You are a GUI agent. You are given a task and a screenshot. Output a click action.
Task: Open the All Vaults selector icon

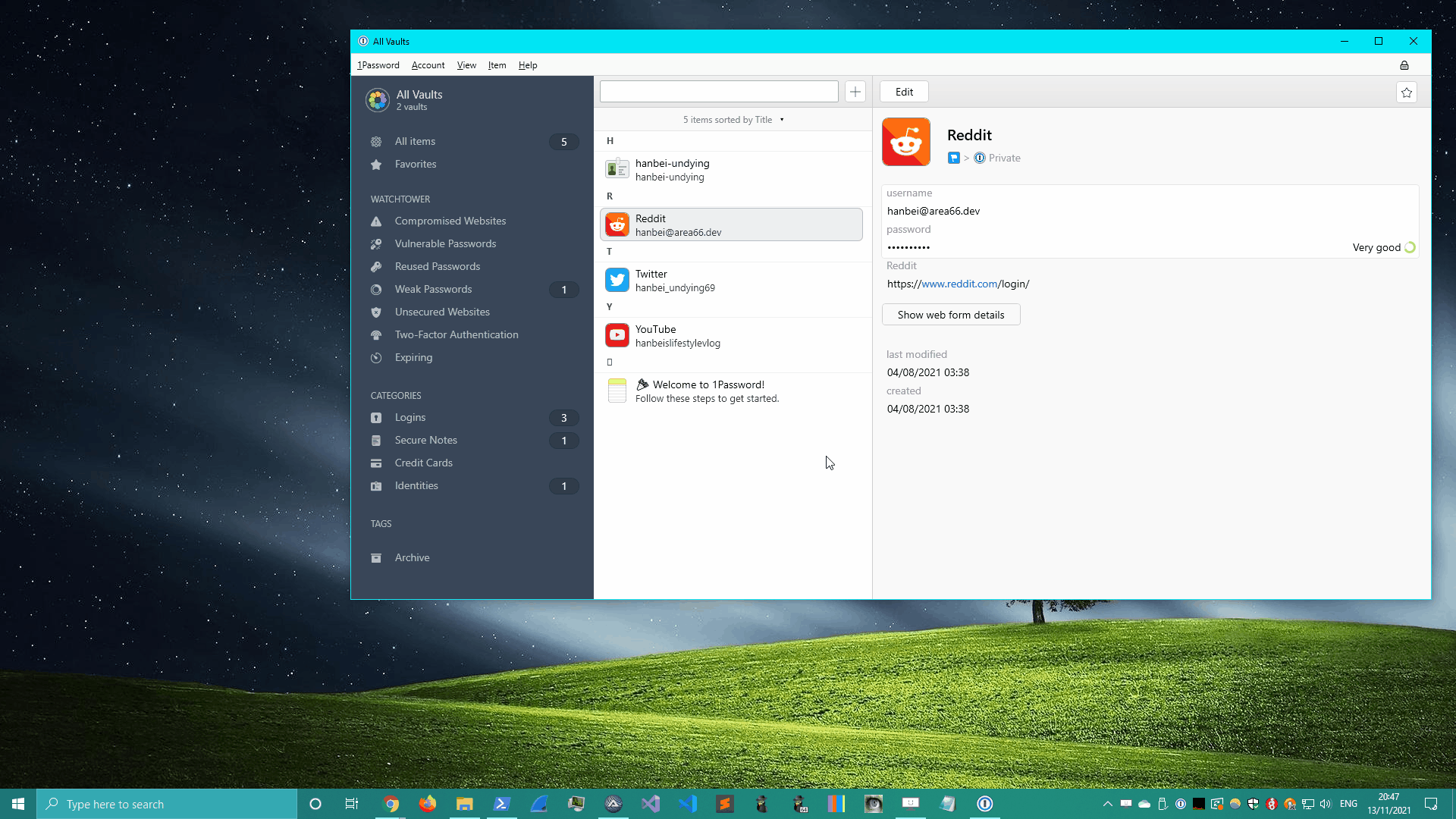(x=377, y=99)
